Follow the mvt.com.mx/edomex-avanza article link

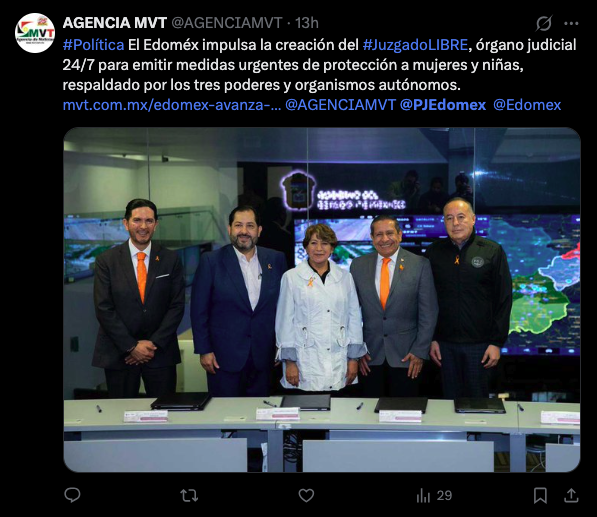pos(172,105)
